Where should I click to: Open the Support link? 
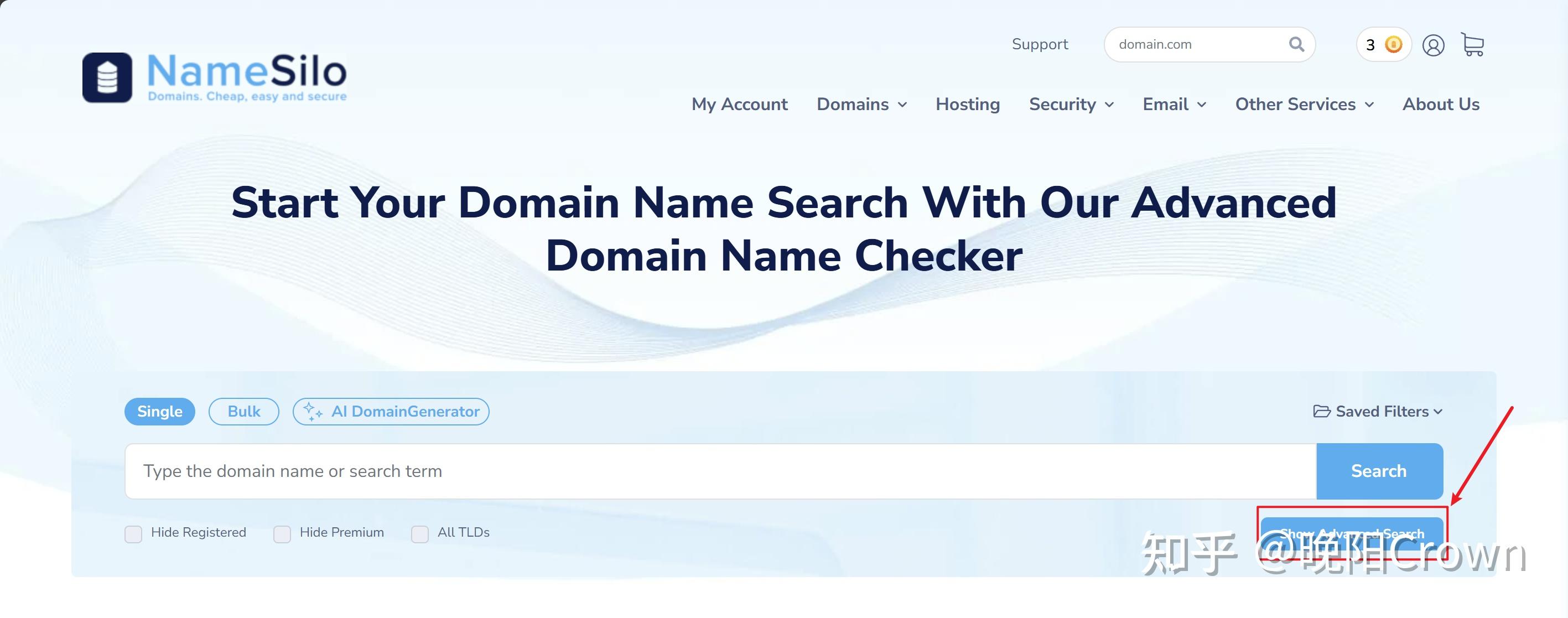point(1040,44)
